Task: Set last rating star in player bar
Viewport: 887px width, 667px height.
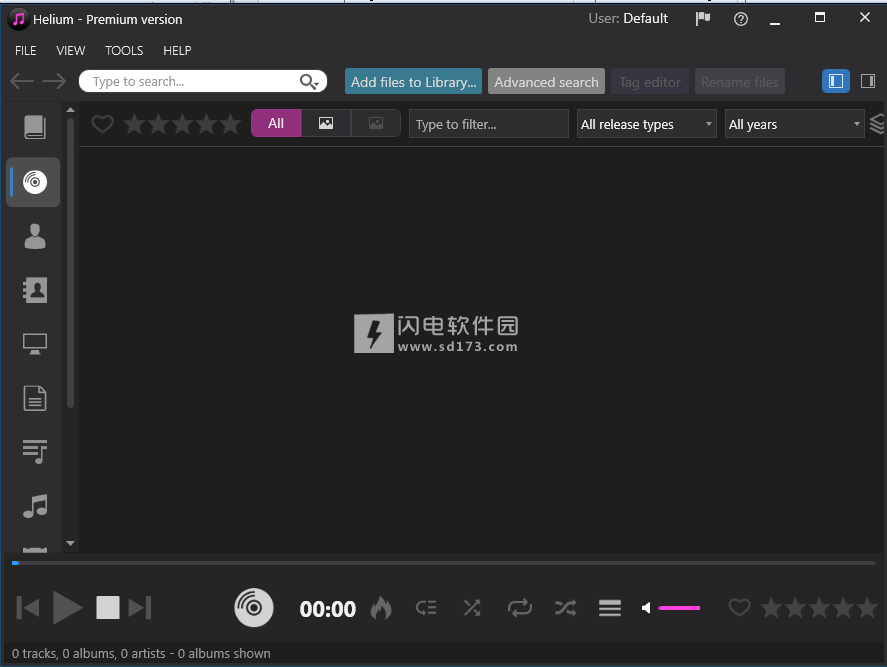Action: tap(867, 608)
